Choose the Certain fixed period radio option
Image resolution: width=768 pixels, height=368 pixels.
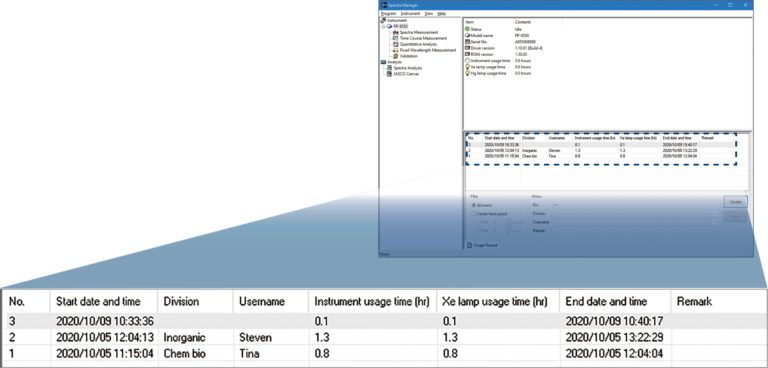coord(474,214)
